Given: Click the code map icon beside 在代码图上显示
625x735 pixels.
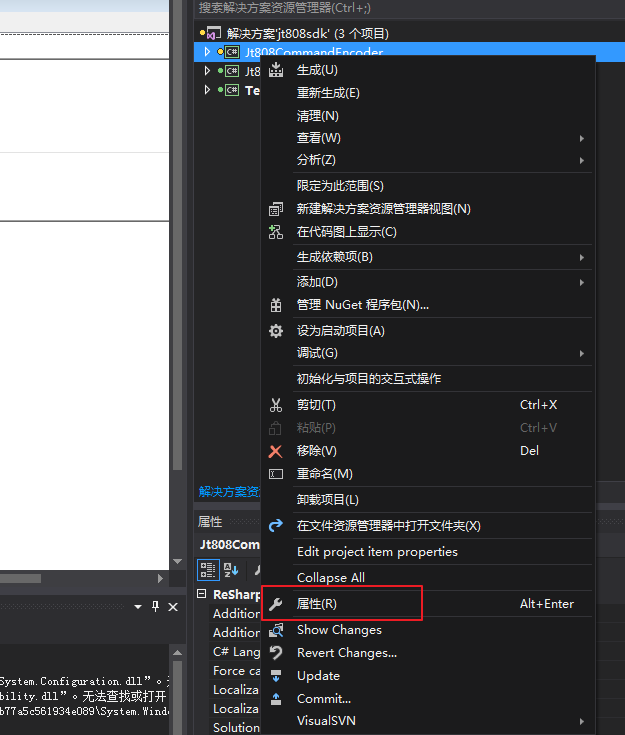Looking at the screenshot, I should tap(276, 232).
